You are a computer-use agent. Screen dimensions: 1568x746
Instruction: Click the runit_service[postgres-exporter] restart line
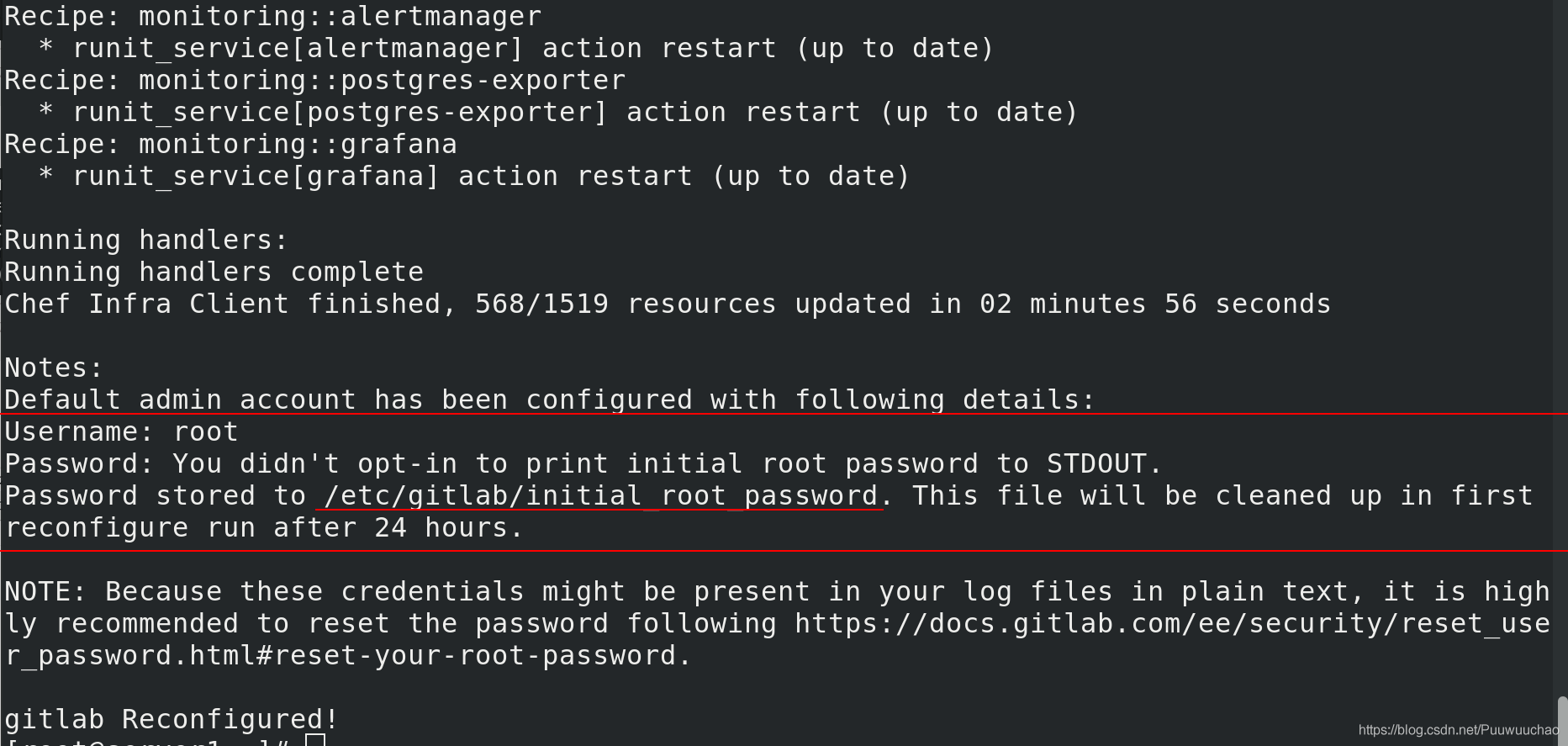click(558, 113)
